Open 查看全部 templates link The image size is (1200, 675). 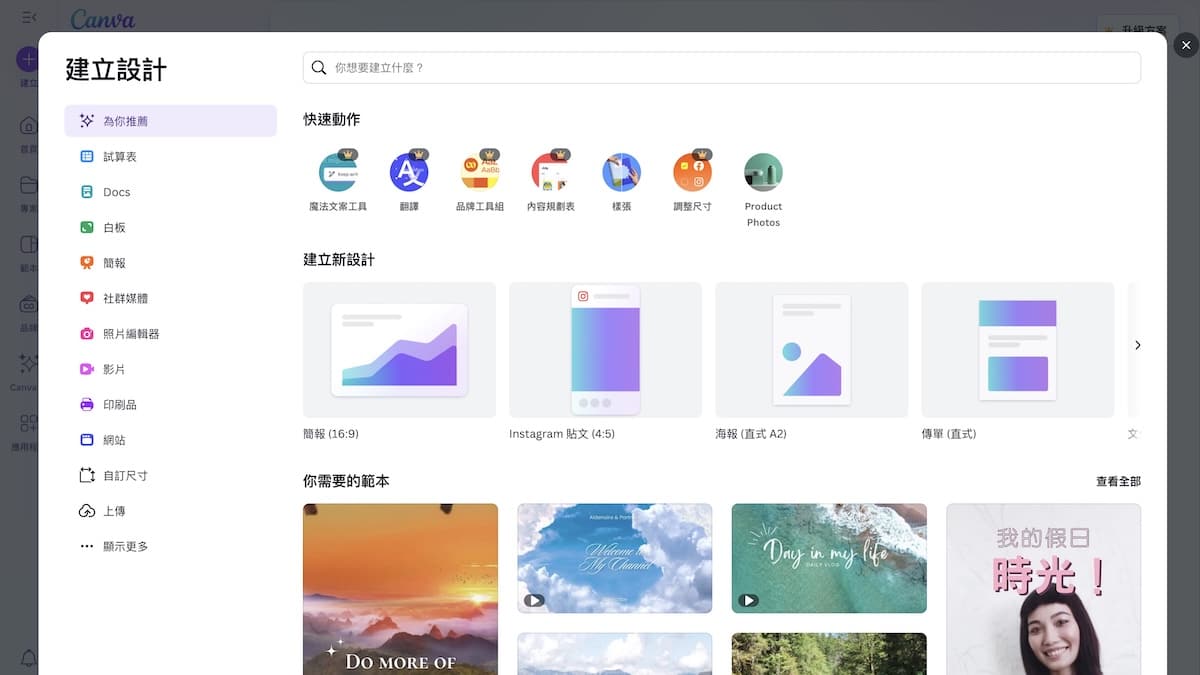click(1118, 481)
